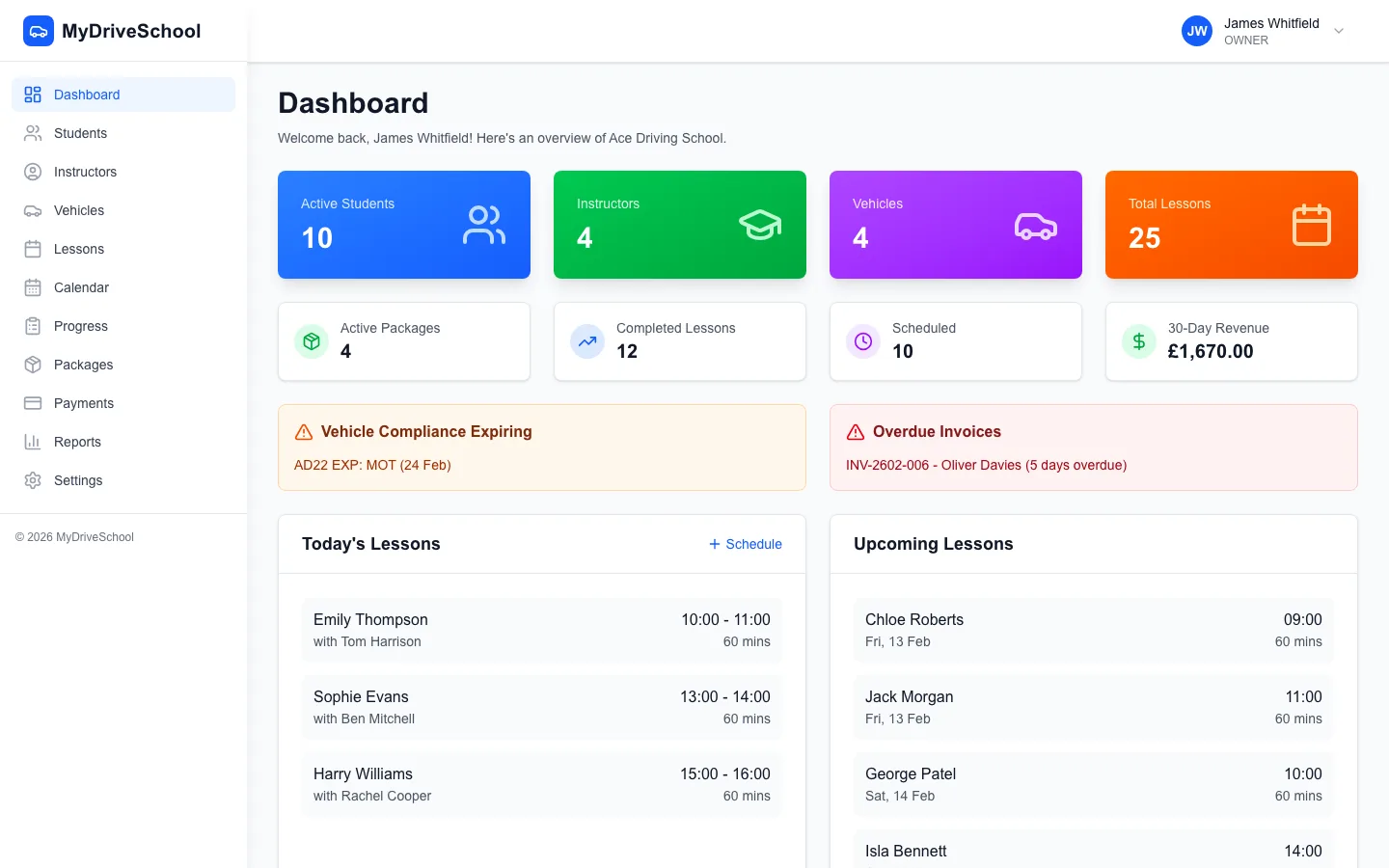Click the Packages box icon
The image size is (1389, 868).
click(x=32, y=365)
